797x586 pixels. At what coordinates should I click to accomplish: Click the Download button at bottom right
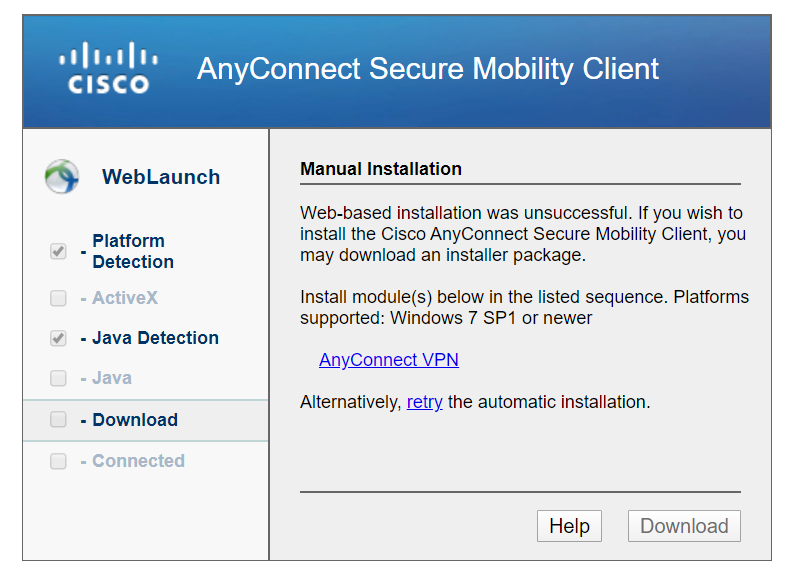[x=684, y=526]
